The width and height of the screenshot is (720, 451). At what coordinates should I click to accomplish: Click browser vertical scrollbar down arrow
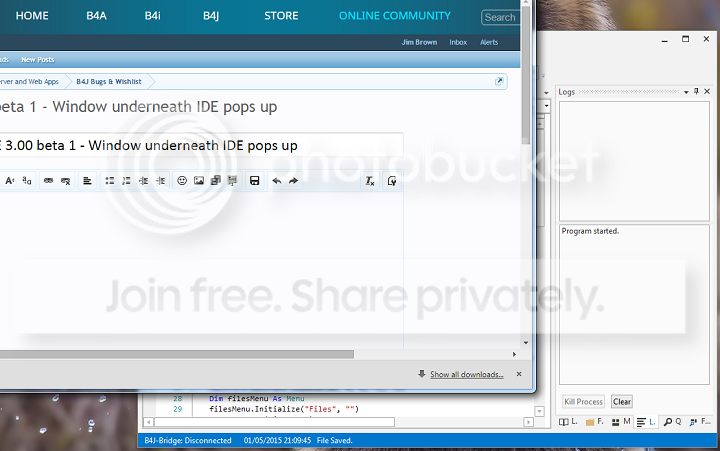coord(526,343)
